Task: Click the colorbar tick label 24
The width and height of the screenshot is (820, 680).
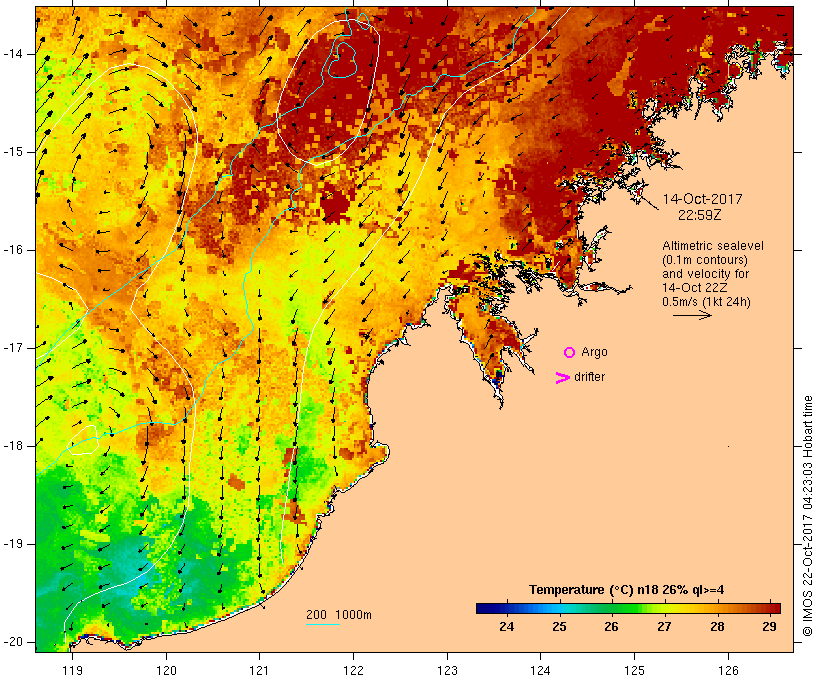Action: 506,626
